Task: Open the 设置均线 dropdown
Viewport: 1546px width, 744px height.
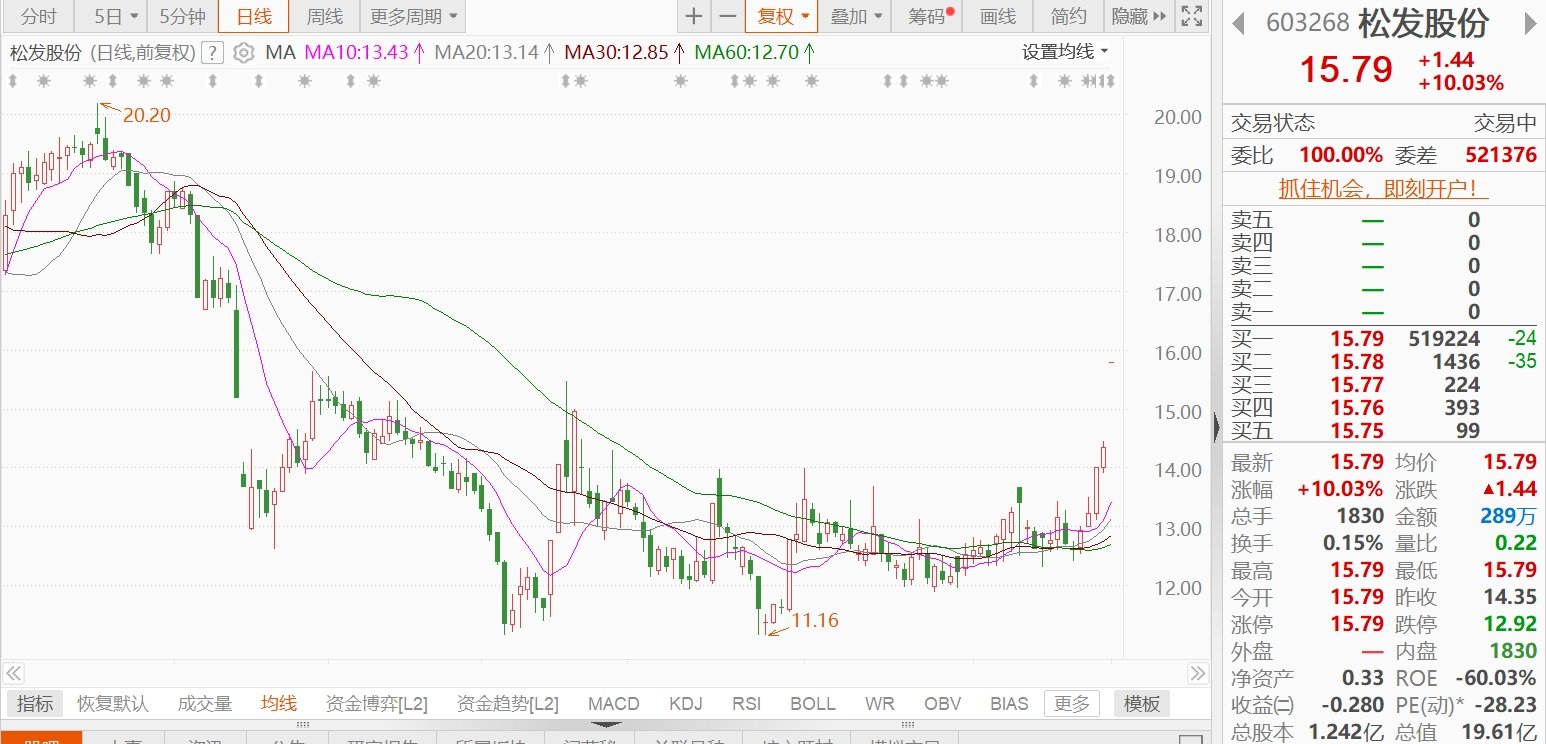Action: pyautogui.click(x=1065, y=52)
